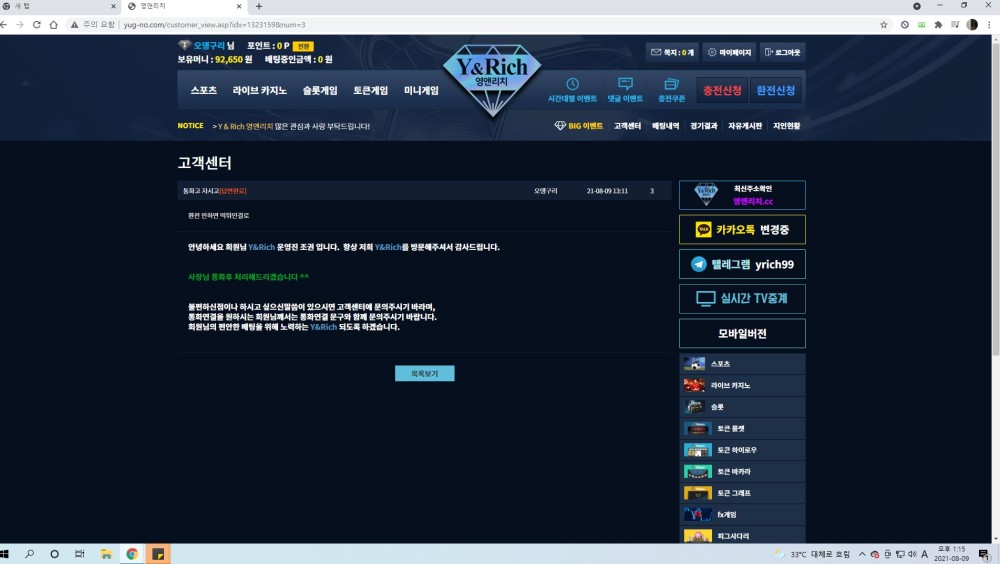This screenshot has height=564, width=1000.
Task: Expand hidden system tray icons chevron
Action: click(862, 554)
